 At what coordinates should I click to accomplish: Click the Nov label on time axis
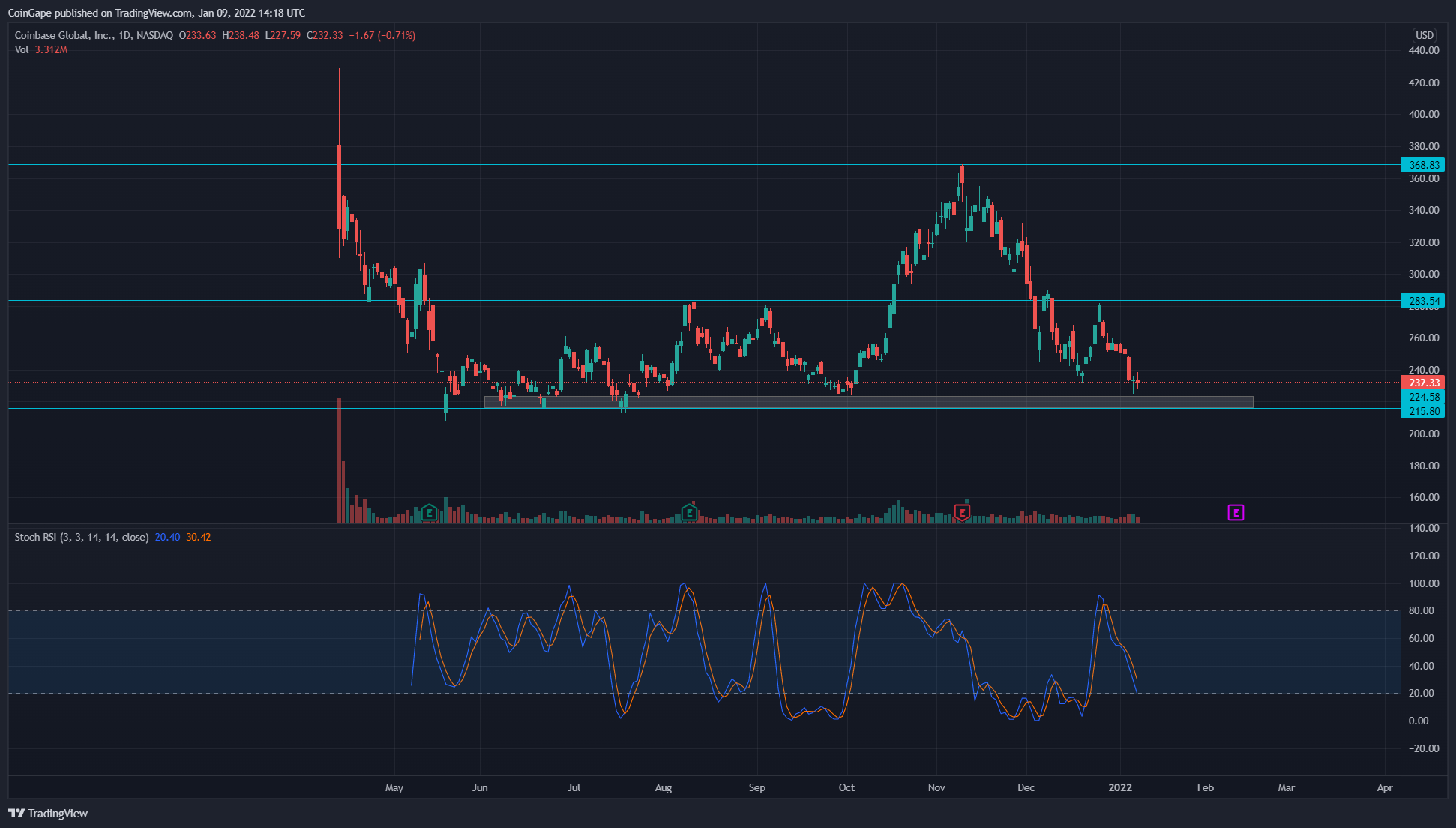point(936,787)
